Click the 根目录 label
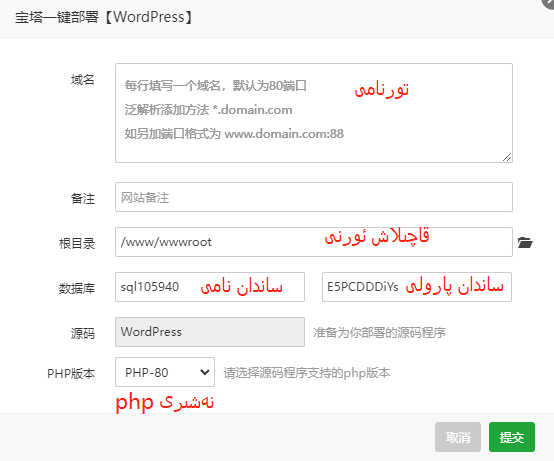554x461 pixels. pyautogui.click(x=77, y=243)
